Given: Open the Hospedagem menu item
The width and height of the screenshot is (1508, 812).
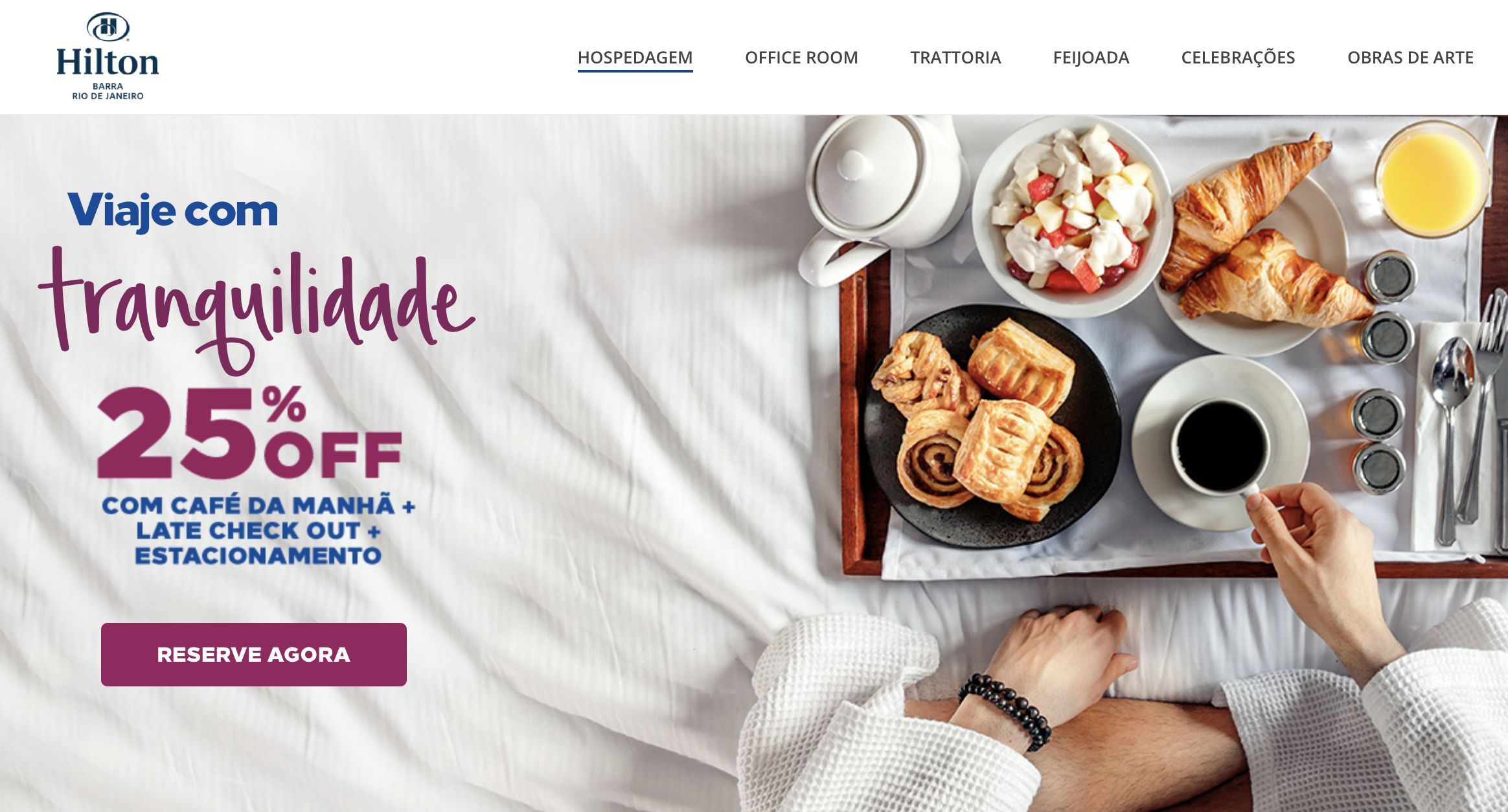Looking at the screenshot, I should [x=635, y=58].
